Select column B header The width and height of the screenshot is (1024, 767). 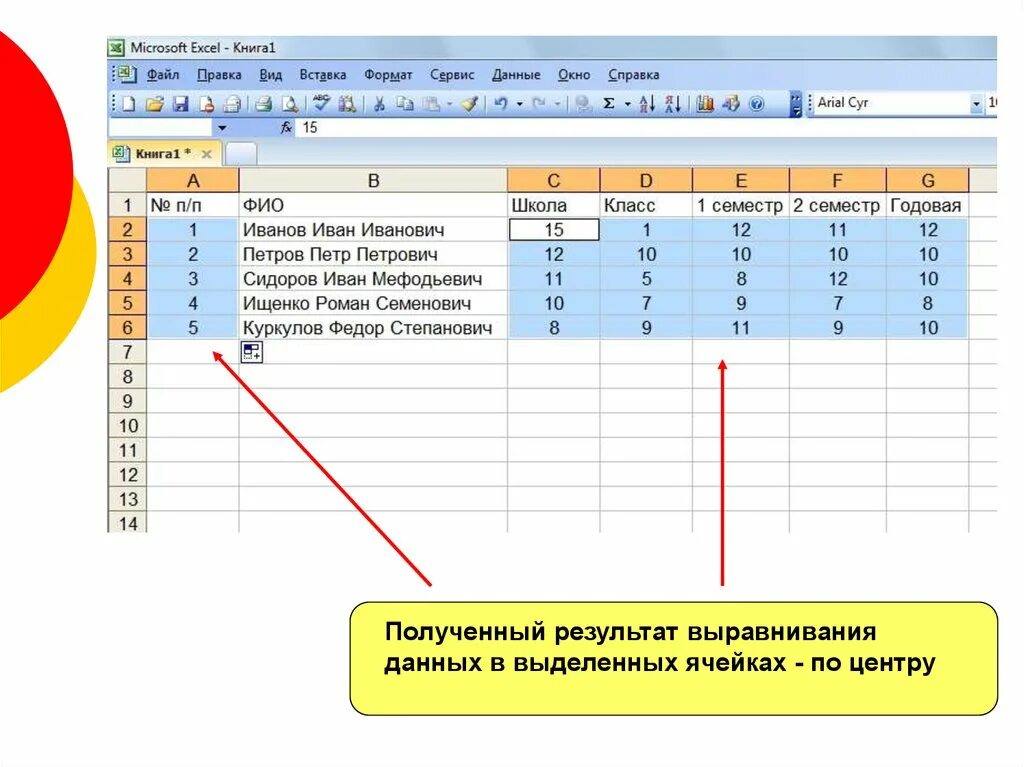373,180
